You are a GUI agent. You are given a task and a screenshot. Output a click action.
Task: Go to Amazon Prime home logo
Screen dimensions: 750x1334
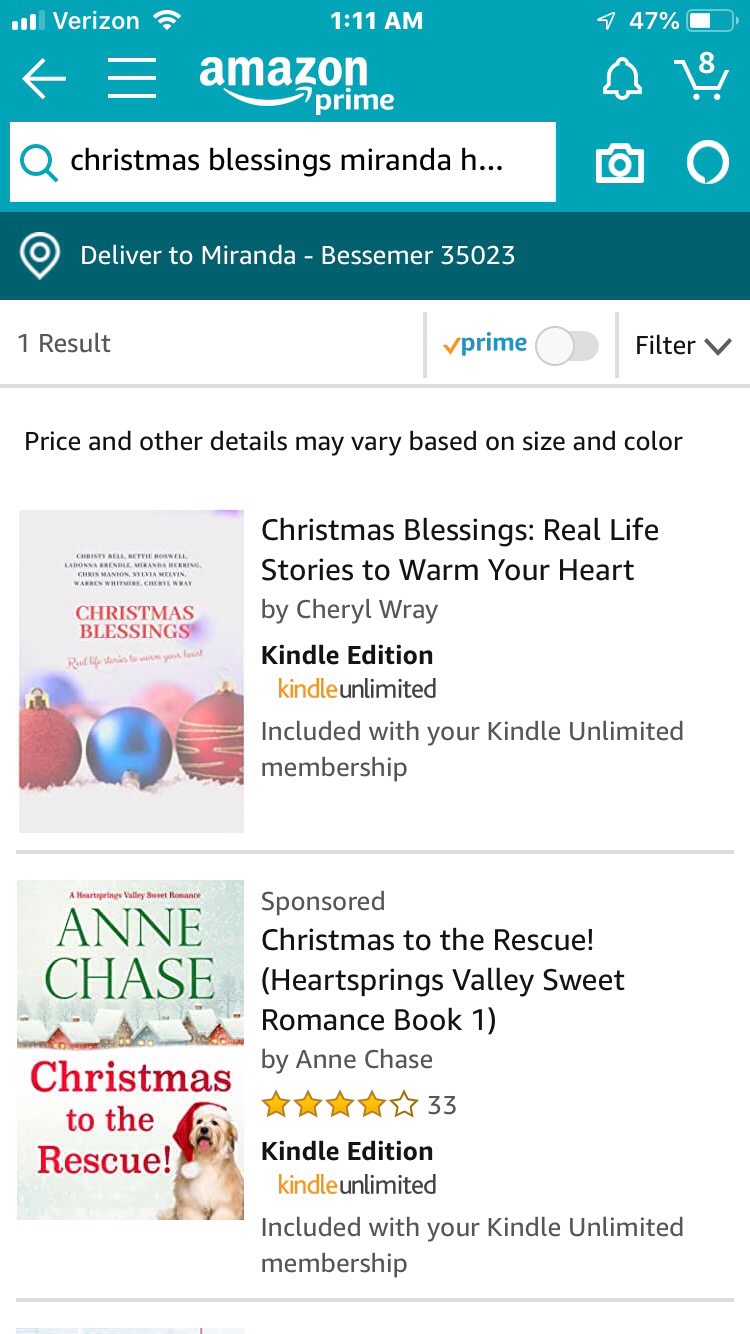tap(296, 82)
